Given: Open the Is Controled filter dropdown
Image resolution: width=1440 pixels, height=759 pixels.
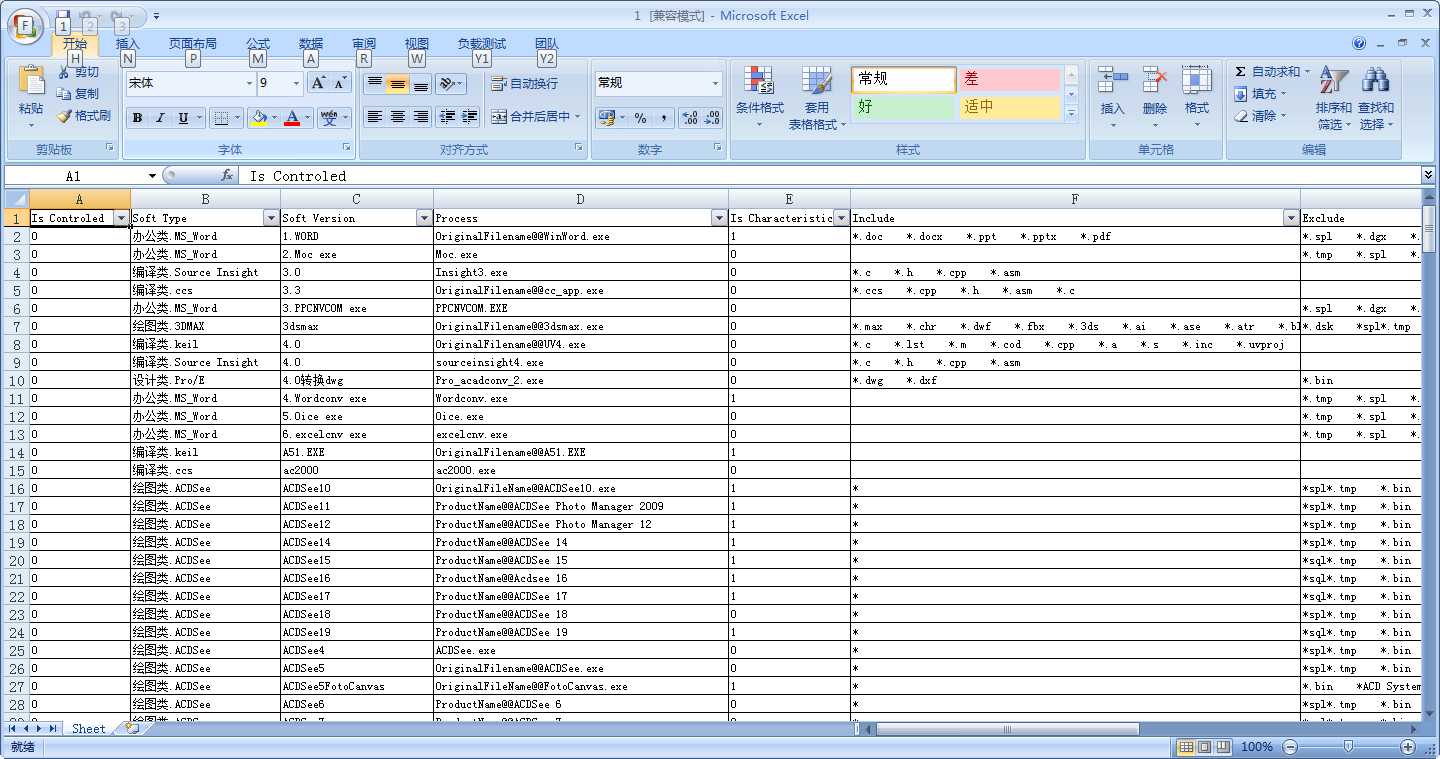Looking at the screenshot, I should [122, 218].
